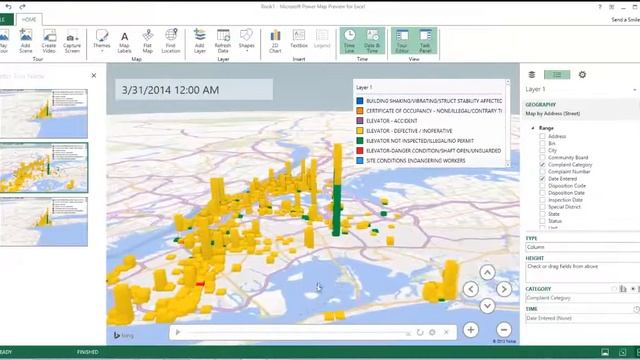Click the Legend ribbon button
The height and width of the screenshot is (360, 640).
coord(322,39)
